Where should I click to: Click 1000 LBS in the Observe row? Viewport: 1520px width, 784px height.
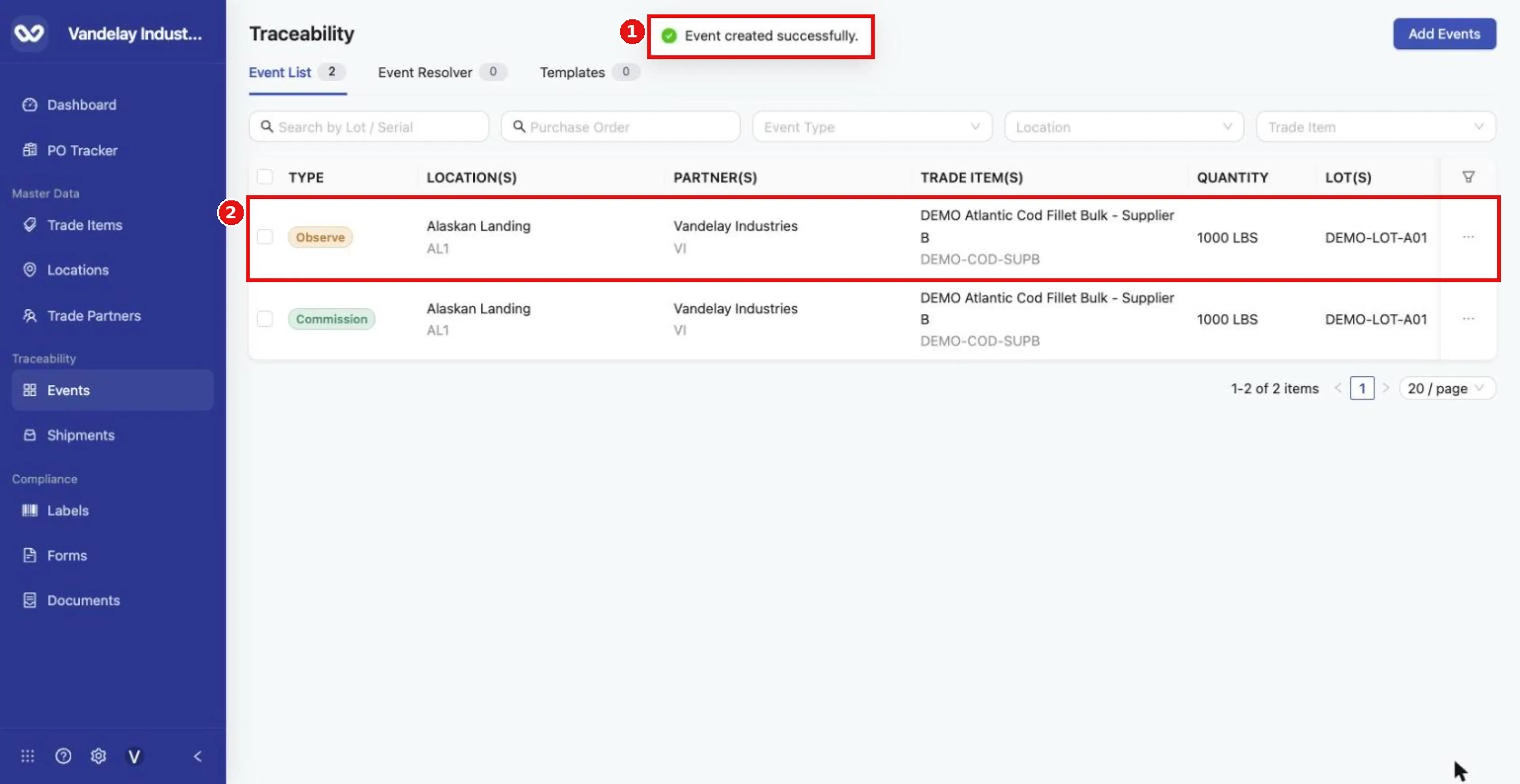(x=1227, y=238)
